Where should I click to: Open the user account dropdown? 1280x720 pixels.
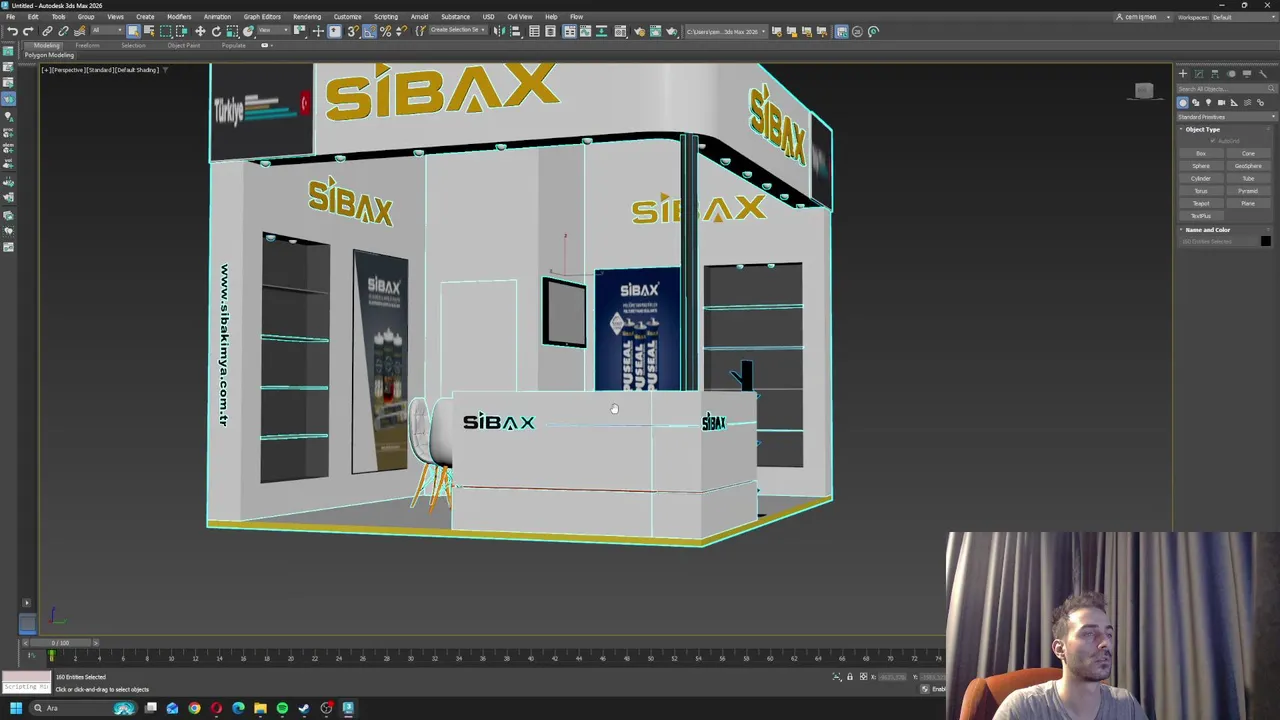[x=1143, y=17]
